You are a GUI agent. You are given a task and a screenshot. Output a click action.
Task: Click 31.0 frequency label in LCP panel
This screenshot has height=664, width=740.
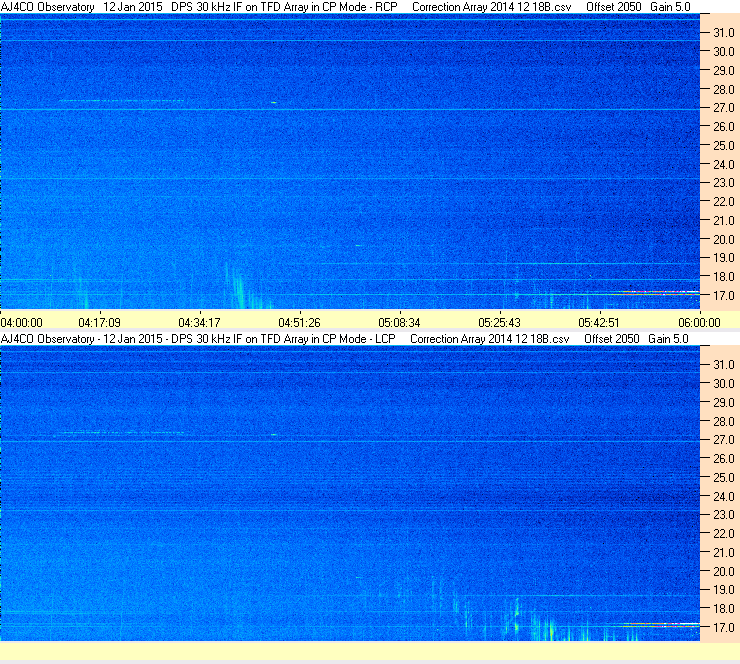pos(723,365)
